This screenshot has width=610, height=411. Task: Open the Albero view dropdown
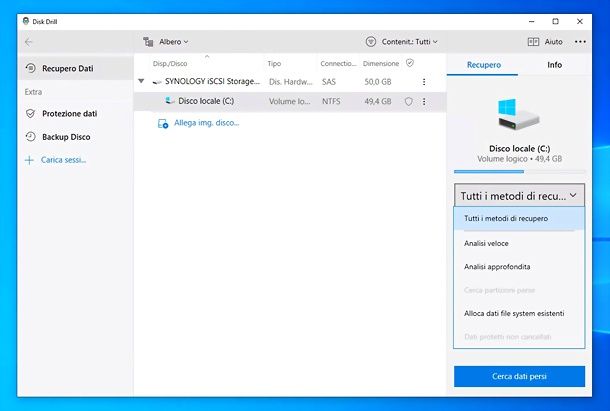coord(174,42)
